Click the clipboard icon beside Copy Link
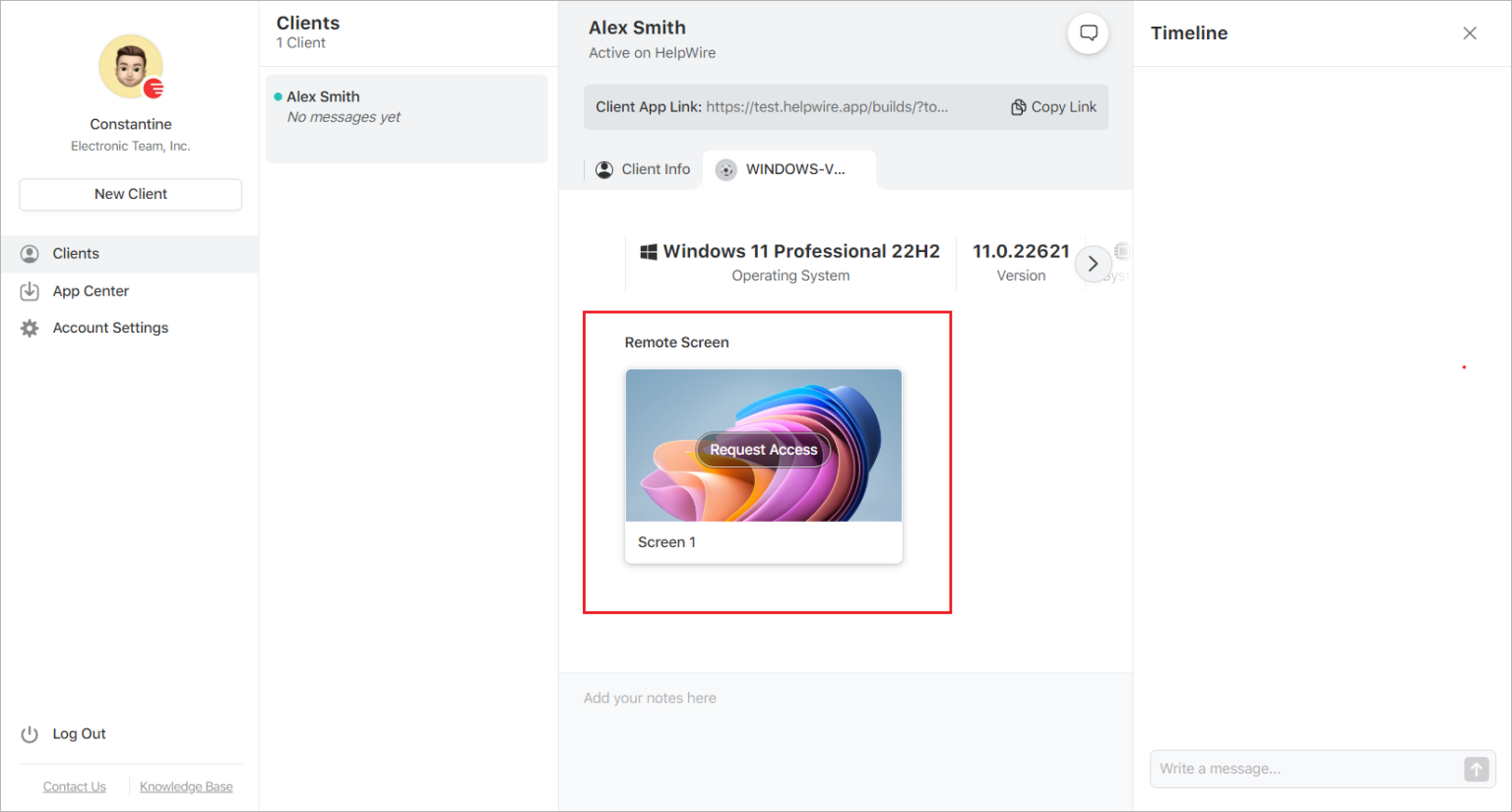The width and height of the screenshot is (1512, 812). [x=1018, y=106]
